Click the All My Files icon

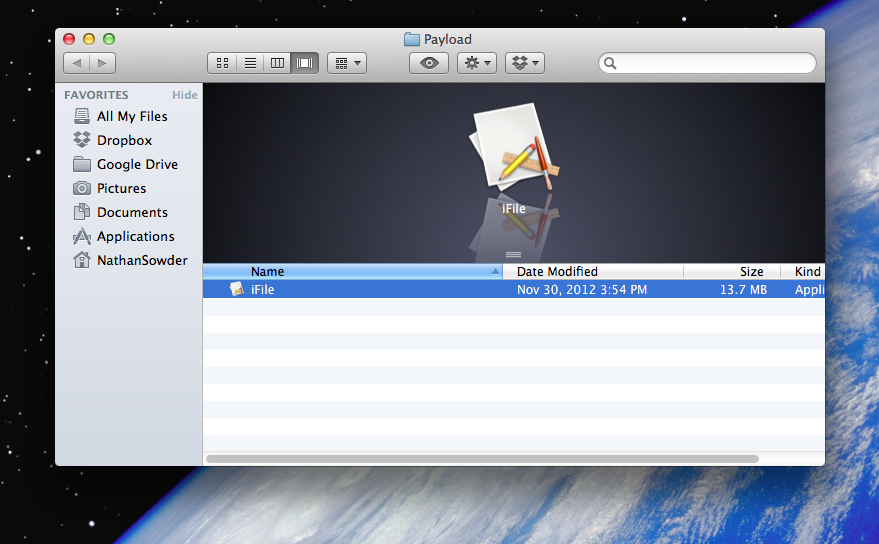(82, 116)
